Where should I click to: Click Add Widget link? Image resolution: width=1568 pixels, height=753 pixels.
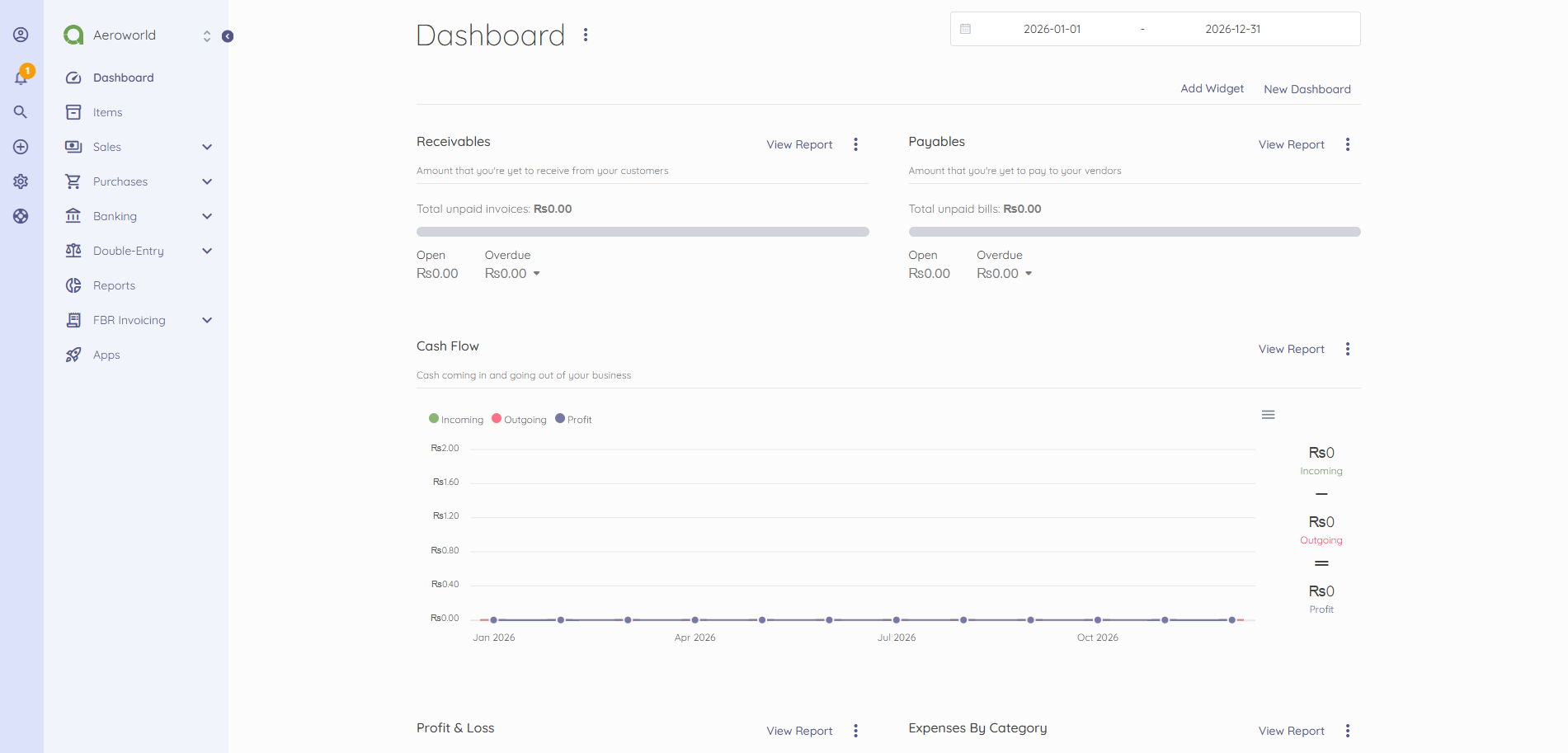coord(1212,88)
